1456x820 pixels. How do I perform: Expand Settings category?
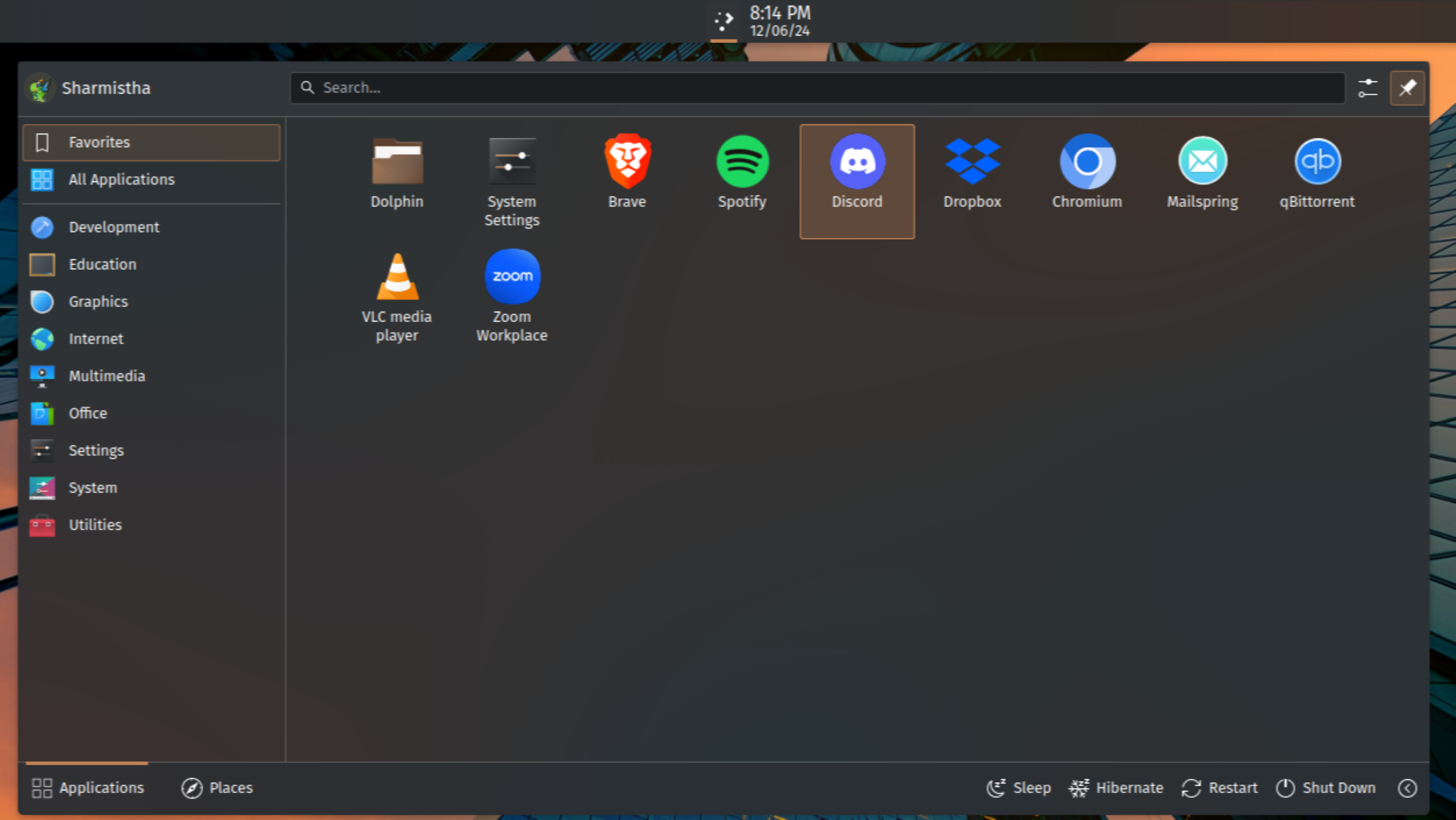pyautogui.click(x=96, y=450)
